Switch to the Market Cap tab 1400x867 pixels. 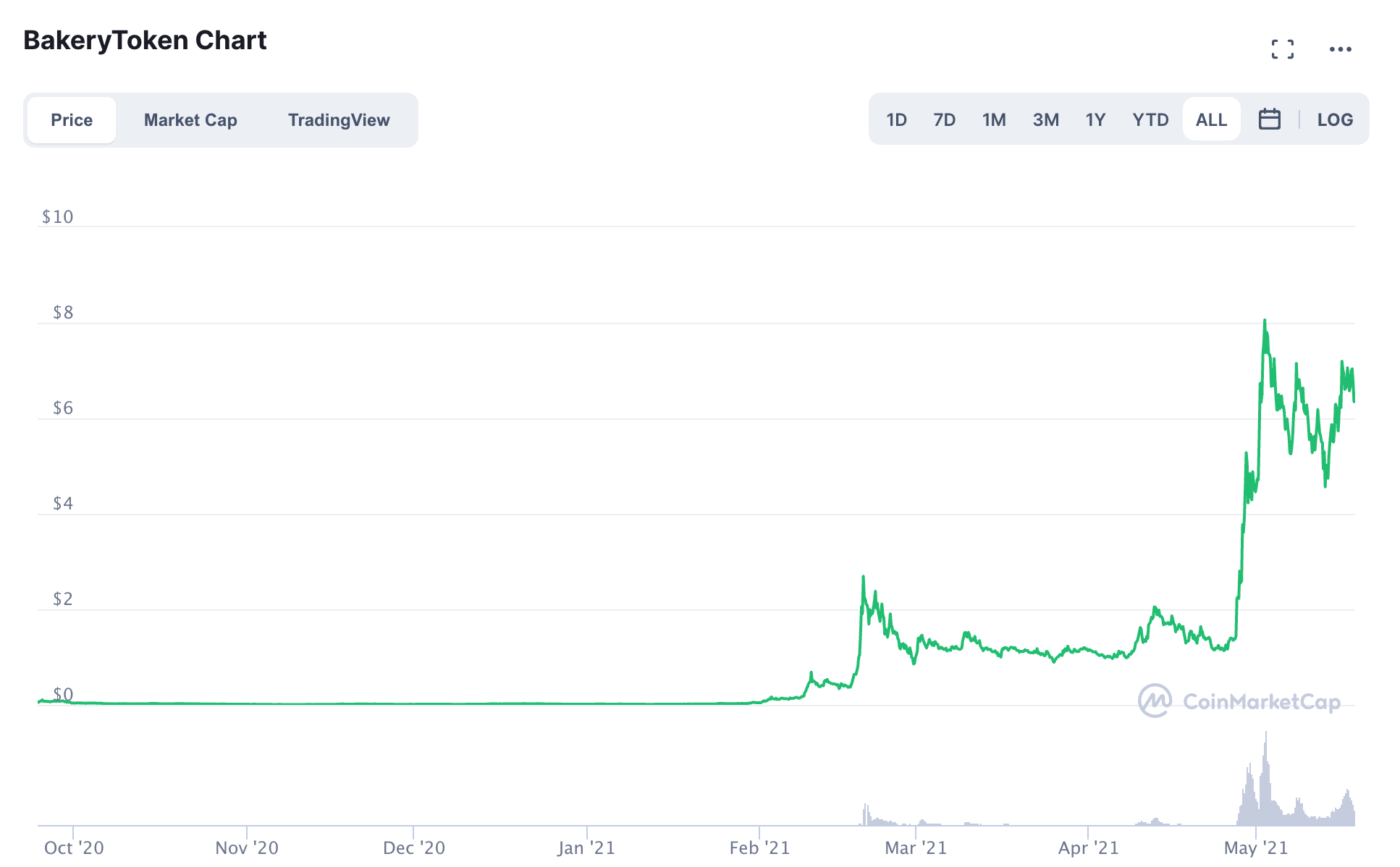190,120
